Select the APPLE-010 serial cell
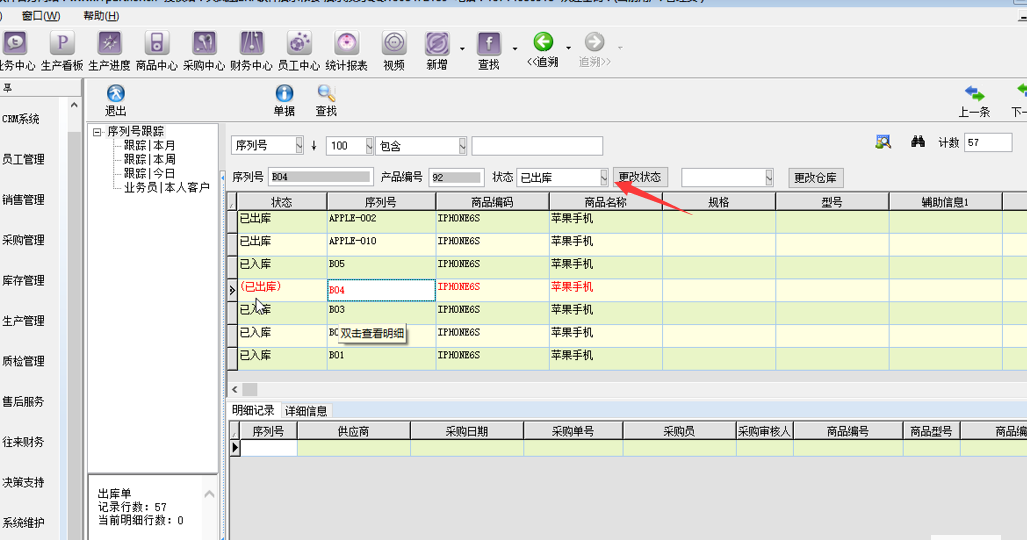This screenshot has width=1027, height=540. [x=381, y=244]
